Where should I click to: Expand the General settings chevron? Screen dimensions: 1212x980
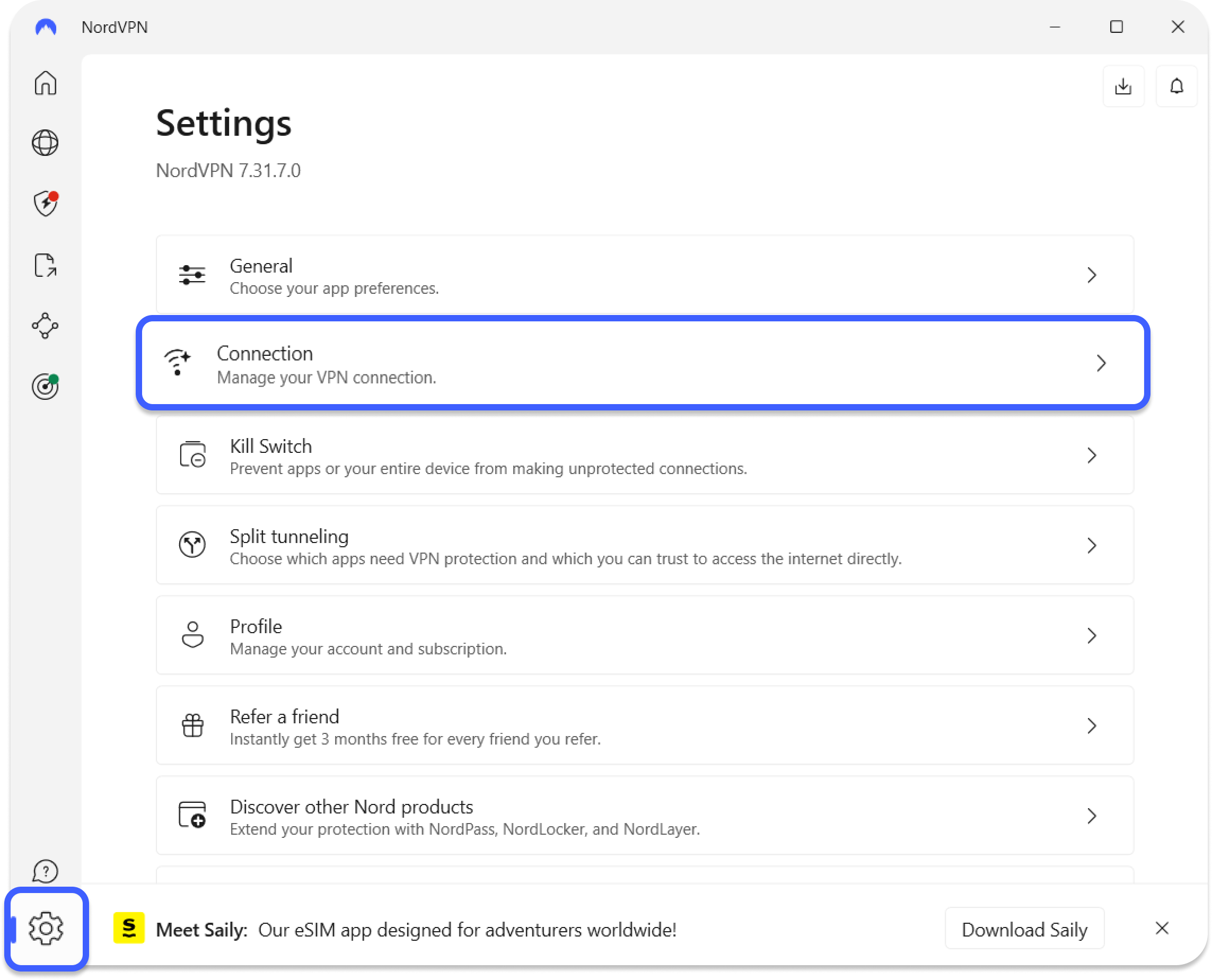tap(1091, 275)
